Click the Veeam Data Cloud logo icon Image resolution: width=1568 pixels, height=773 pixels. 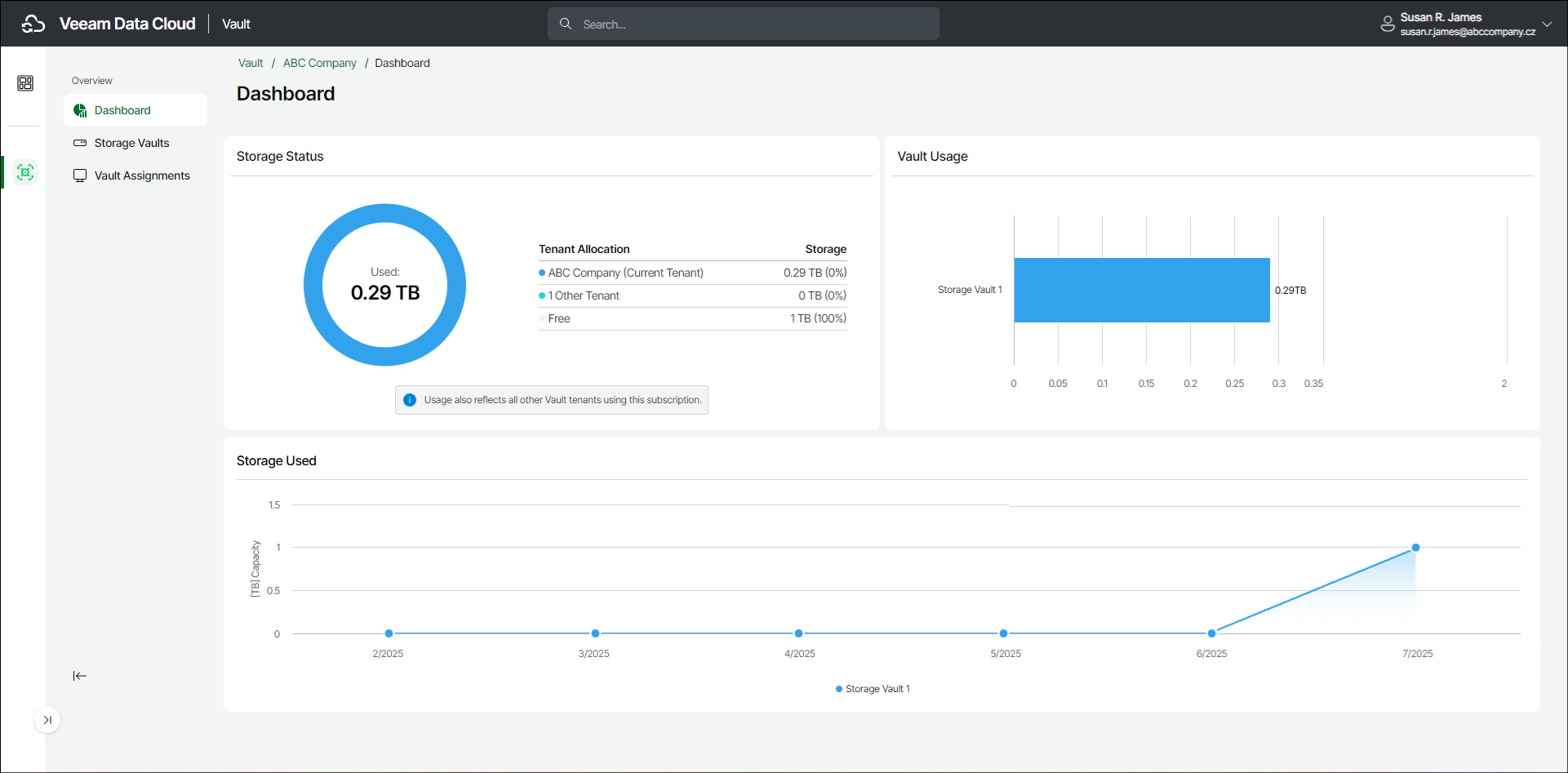point(33,24)
